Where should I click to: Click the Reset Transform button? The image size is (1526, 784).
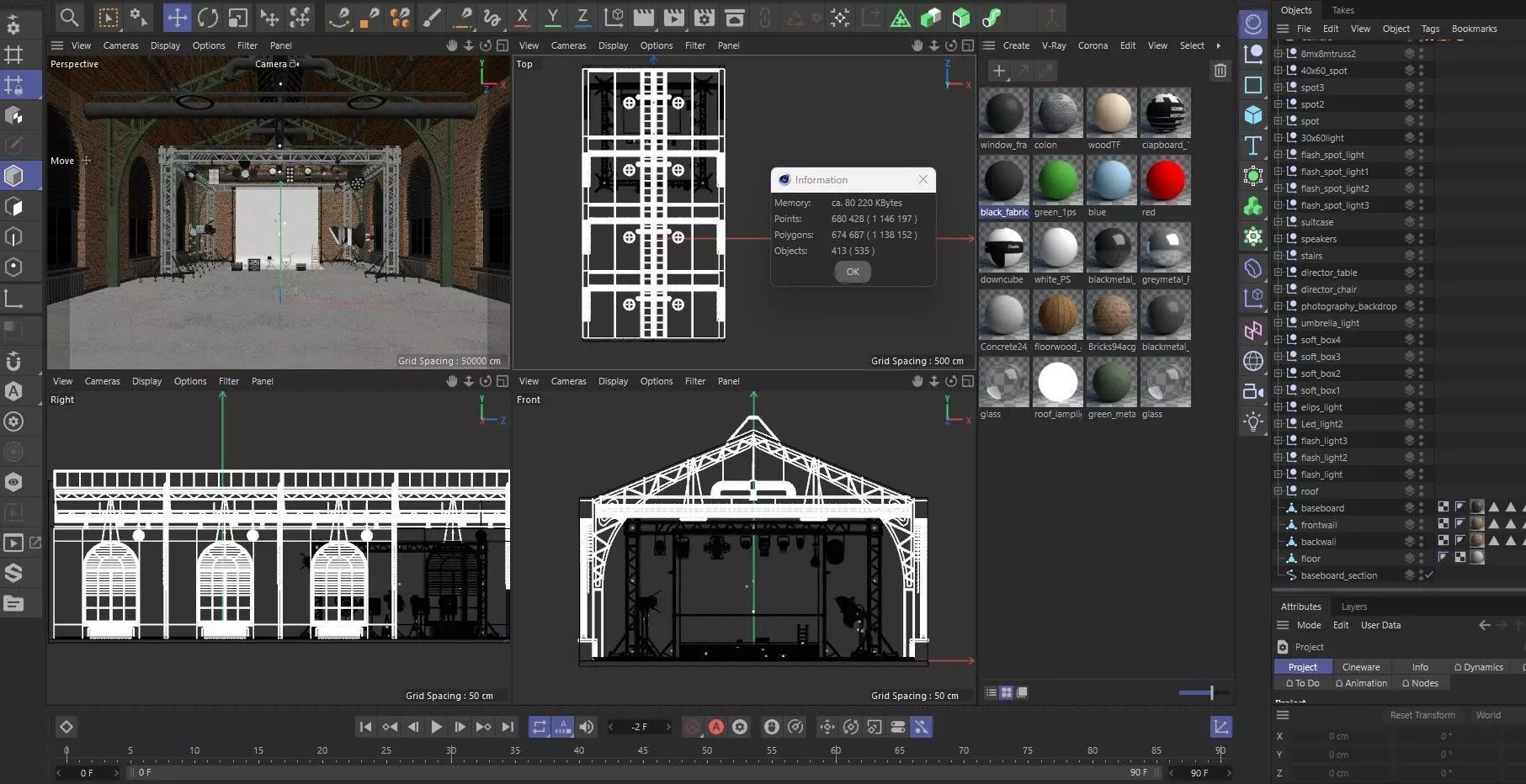pyautogui.click(x=1422, y=715)
